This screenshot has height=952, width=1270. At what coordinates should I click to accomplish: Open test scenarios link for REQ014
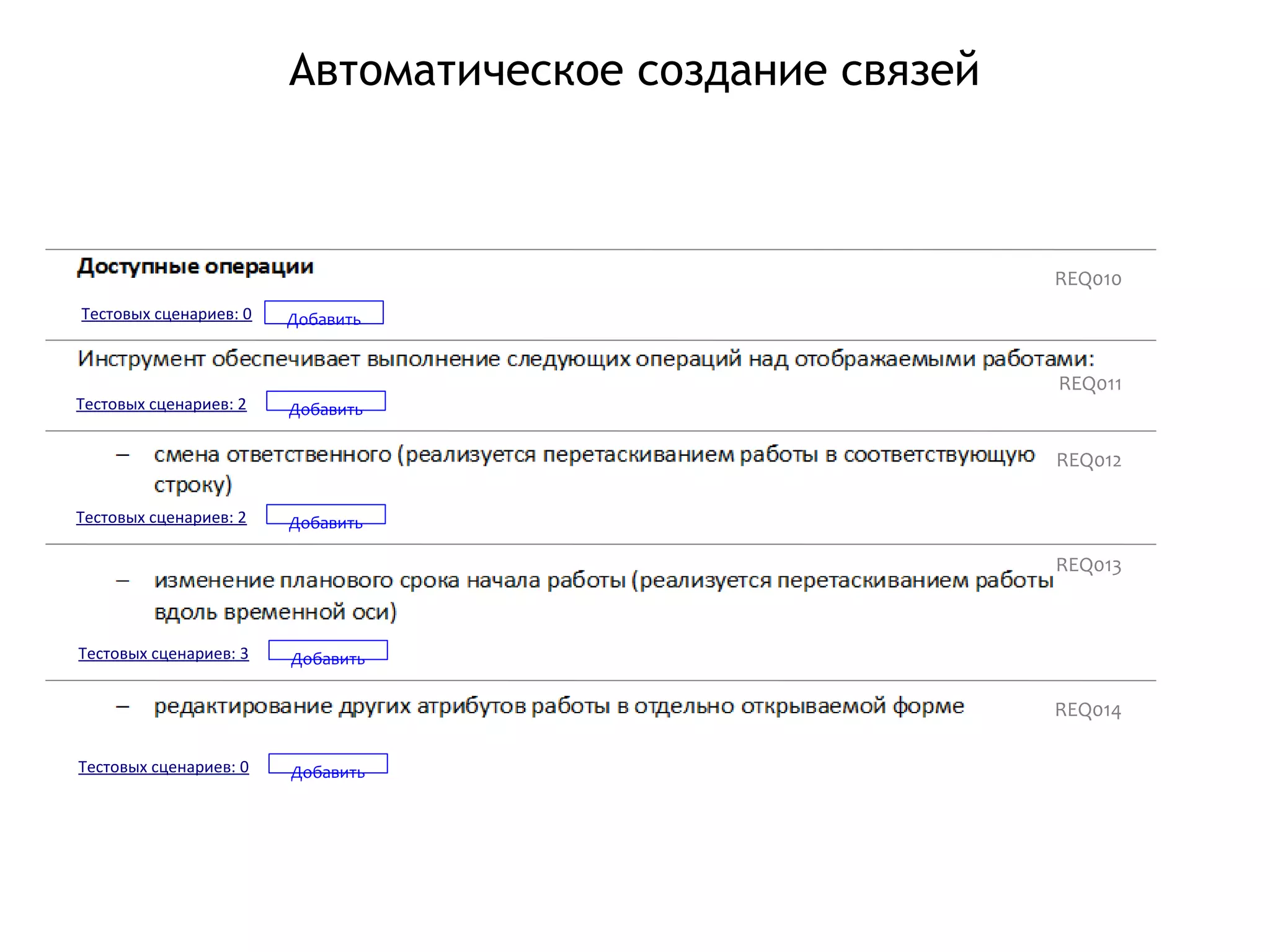[164, 767]
